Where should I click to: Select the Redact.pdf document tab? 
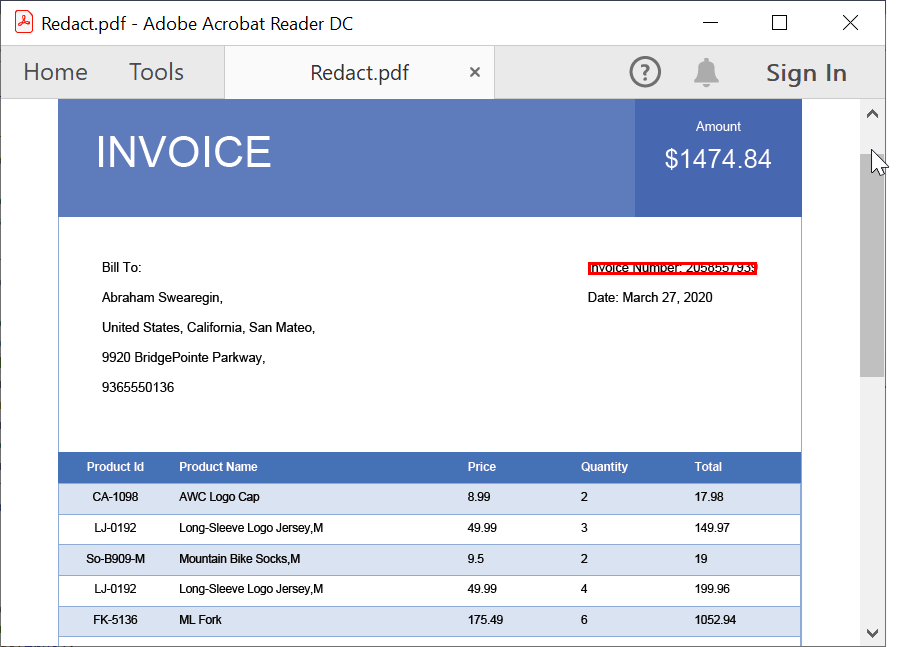point(359,73)
